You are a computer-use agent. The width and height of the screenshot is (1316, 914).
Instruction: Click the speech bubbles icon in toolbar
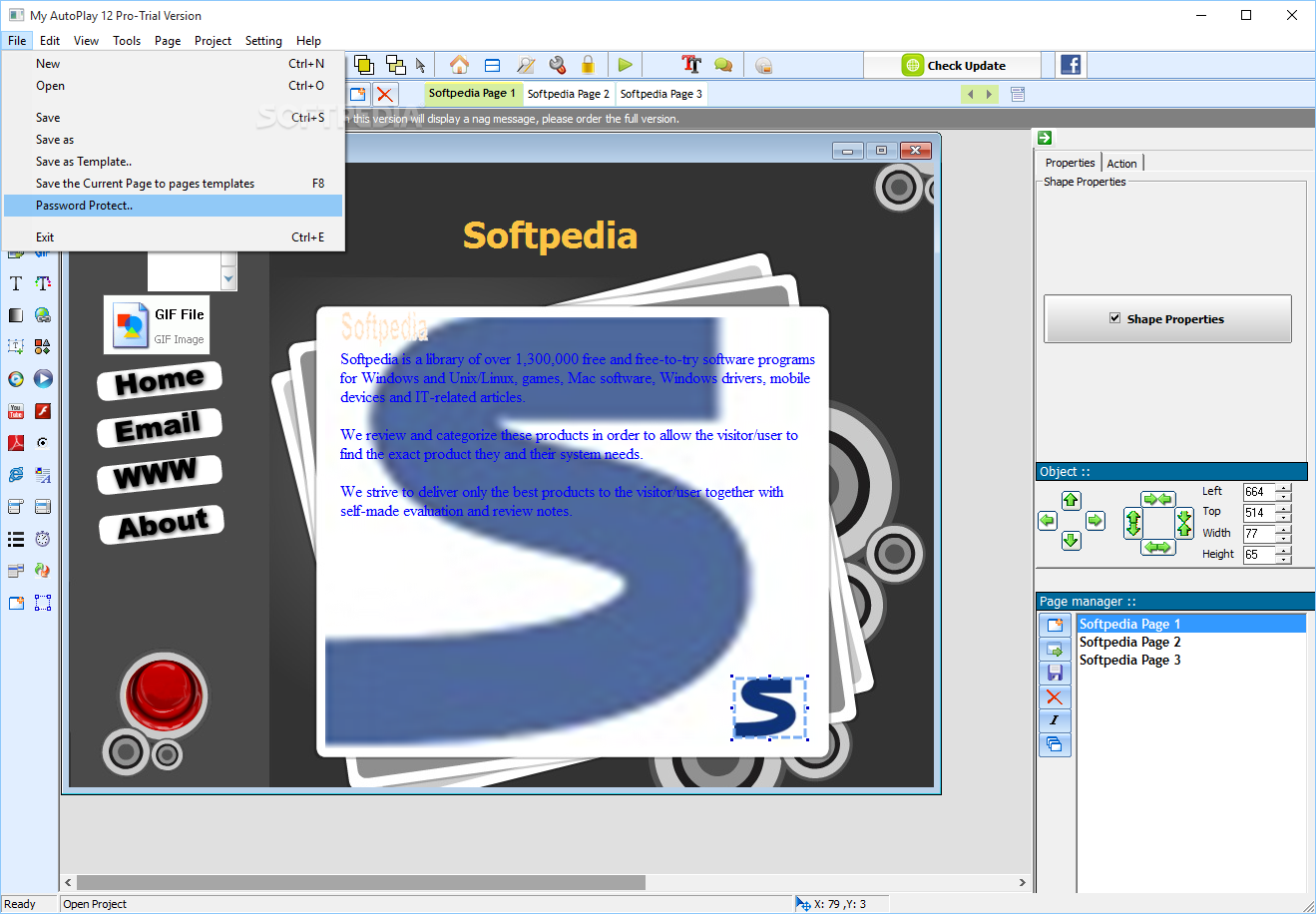[723, 65]
